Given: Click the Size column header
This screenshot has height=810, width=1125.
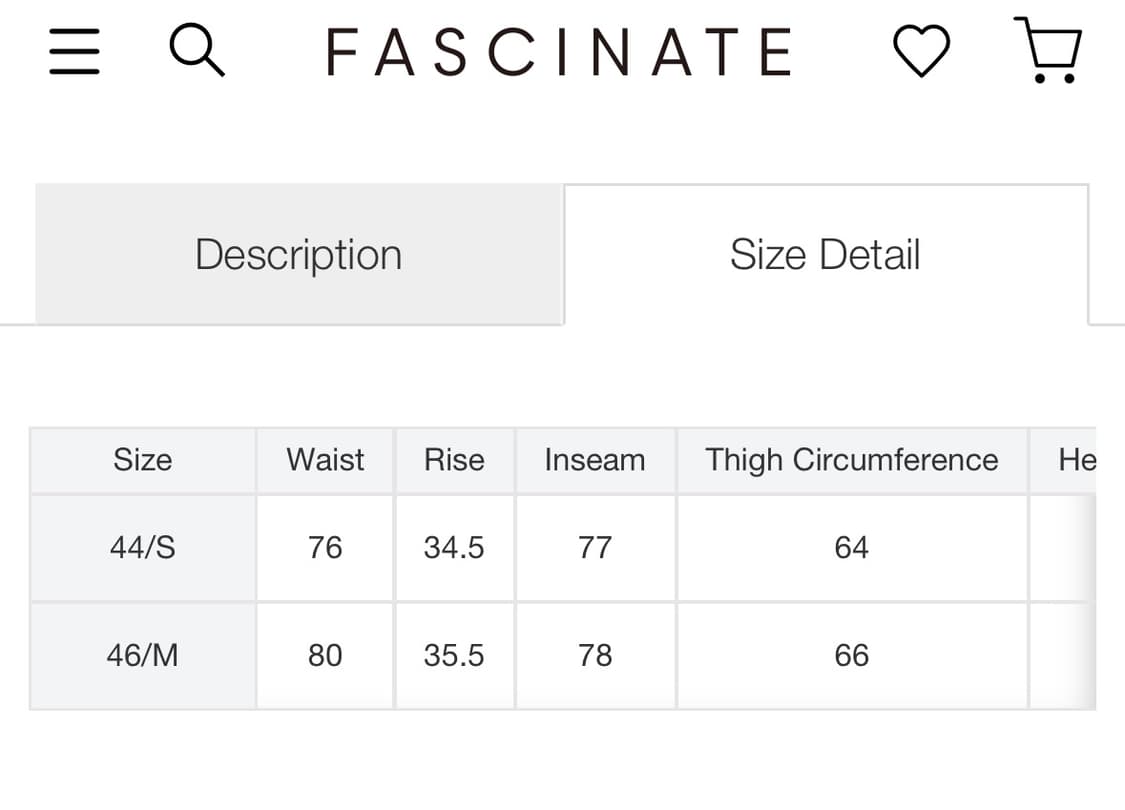Looking at the screenshot, I should (x=143, y=460).
